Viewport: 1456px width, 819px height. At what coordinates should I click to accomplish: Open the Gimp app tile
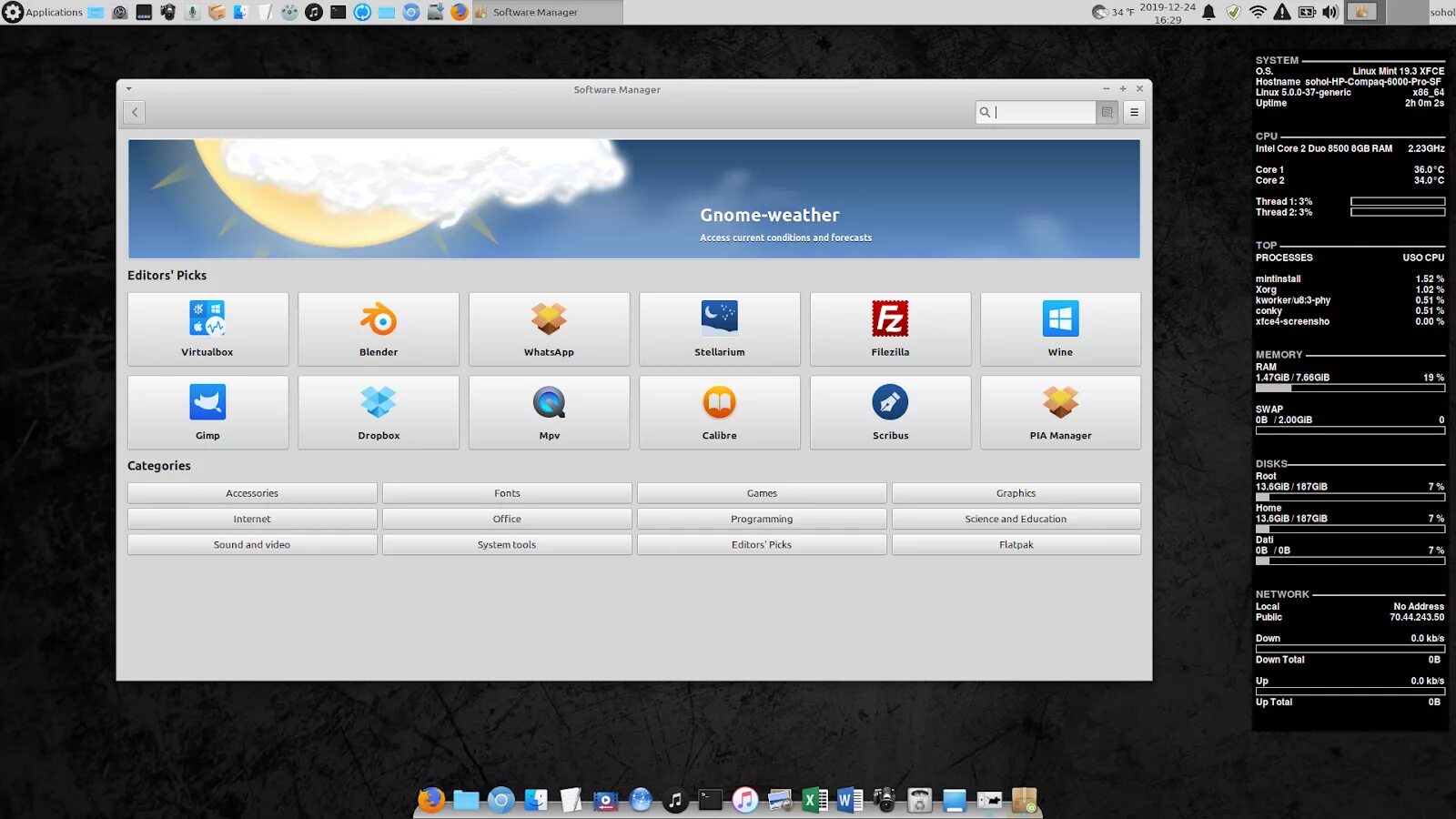(x=207, y=413)
